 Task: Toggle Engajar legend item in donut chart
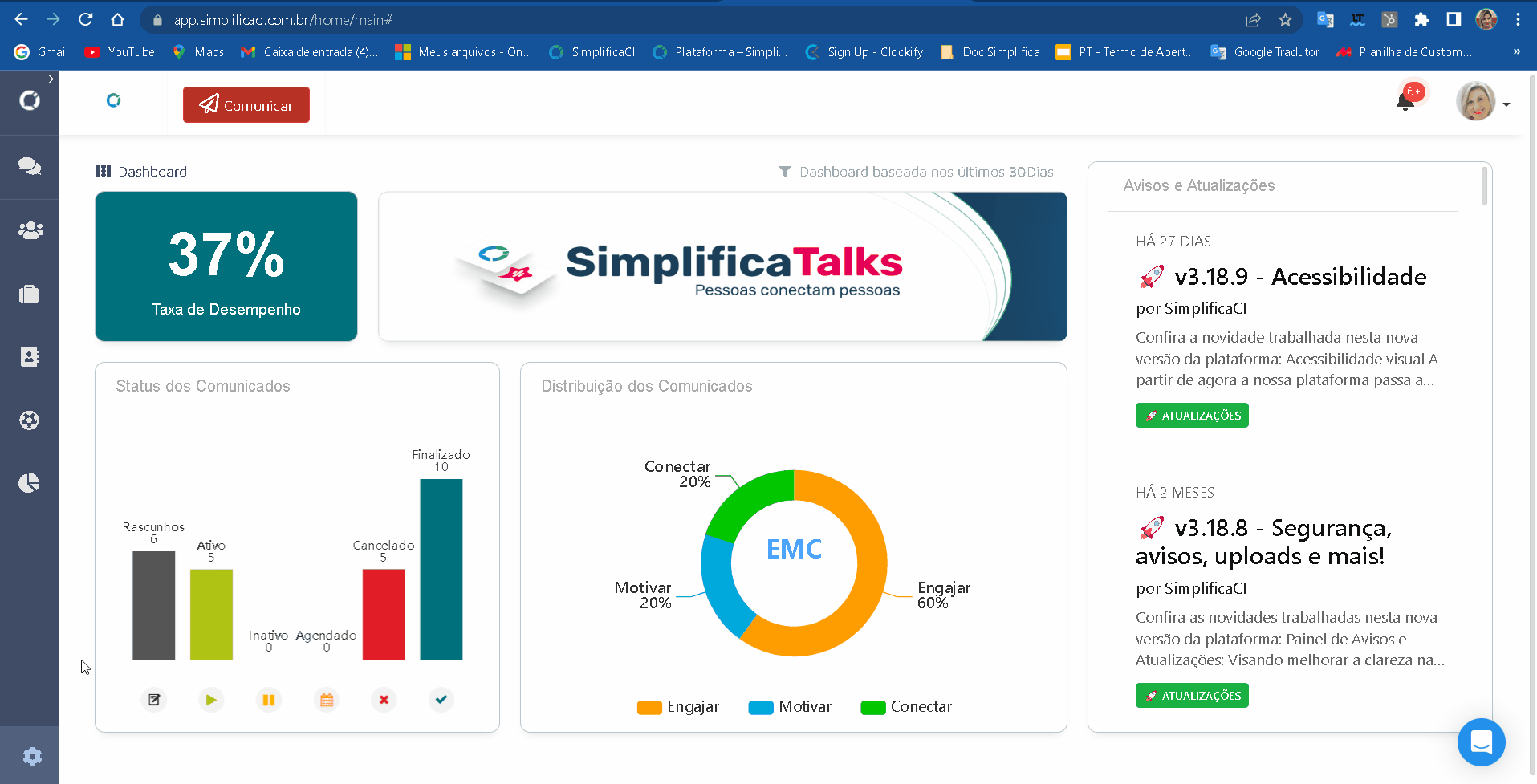(678, 707)
